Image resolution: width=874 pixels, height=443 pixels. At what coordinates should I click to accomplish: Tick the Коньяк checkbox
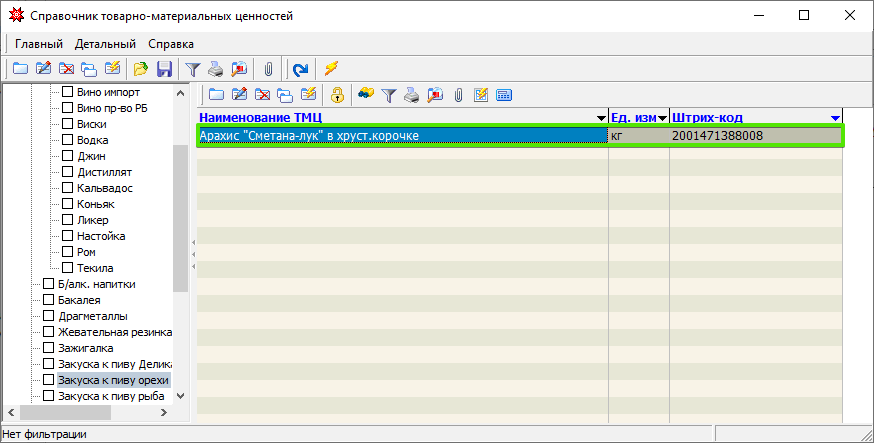pyautogui.click(x=69, y=204)
